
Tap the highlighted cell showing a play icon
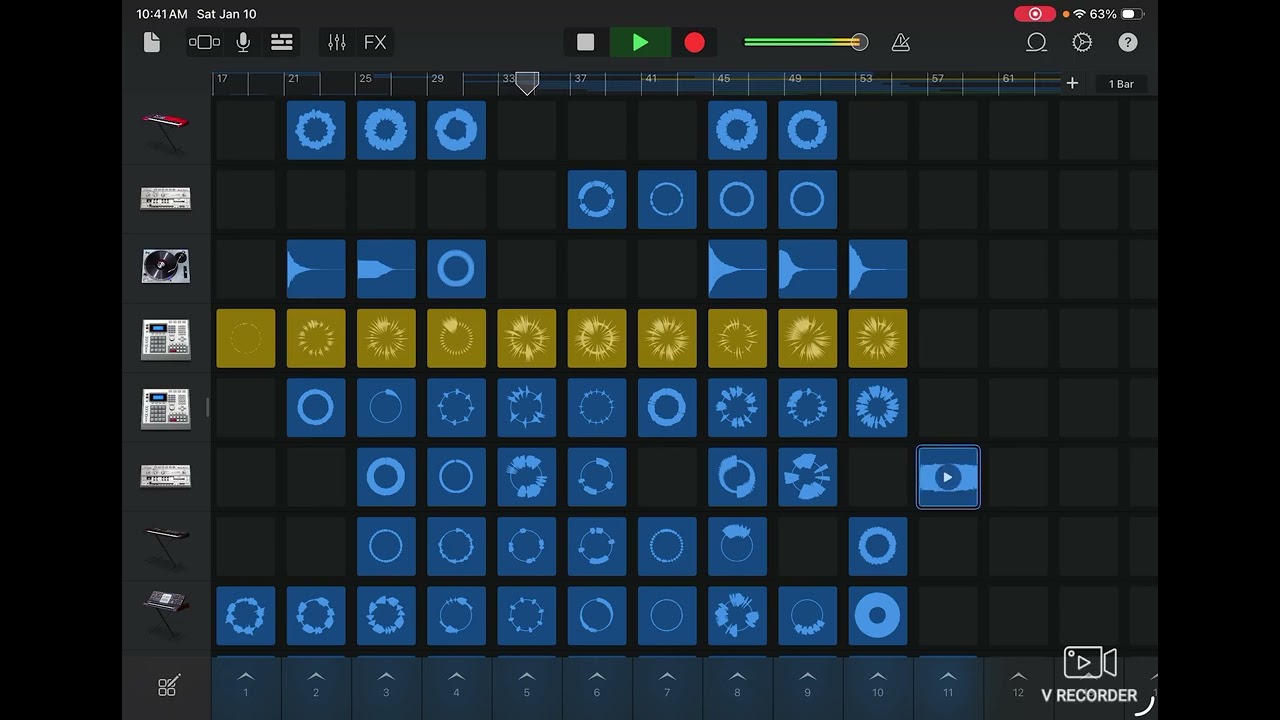point(948,477)
